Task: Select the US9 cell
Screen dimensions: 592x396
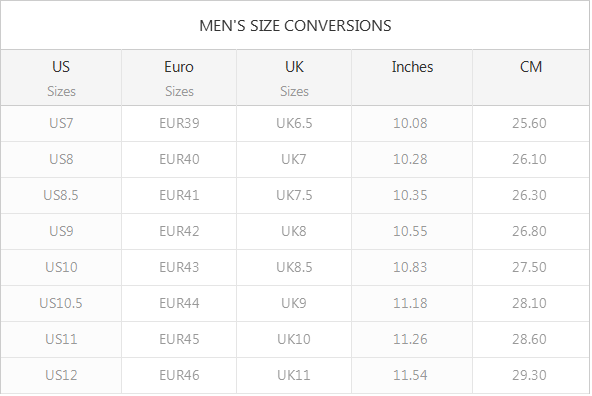Action: 61,231
